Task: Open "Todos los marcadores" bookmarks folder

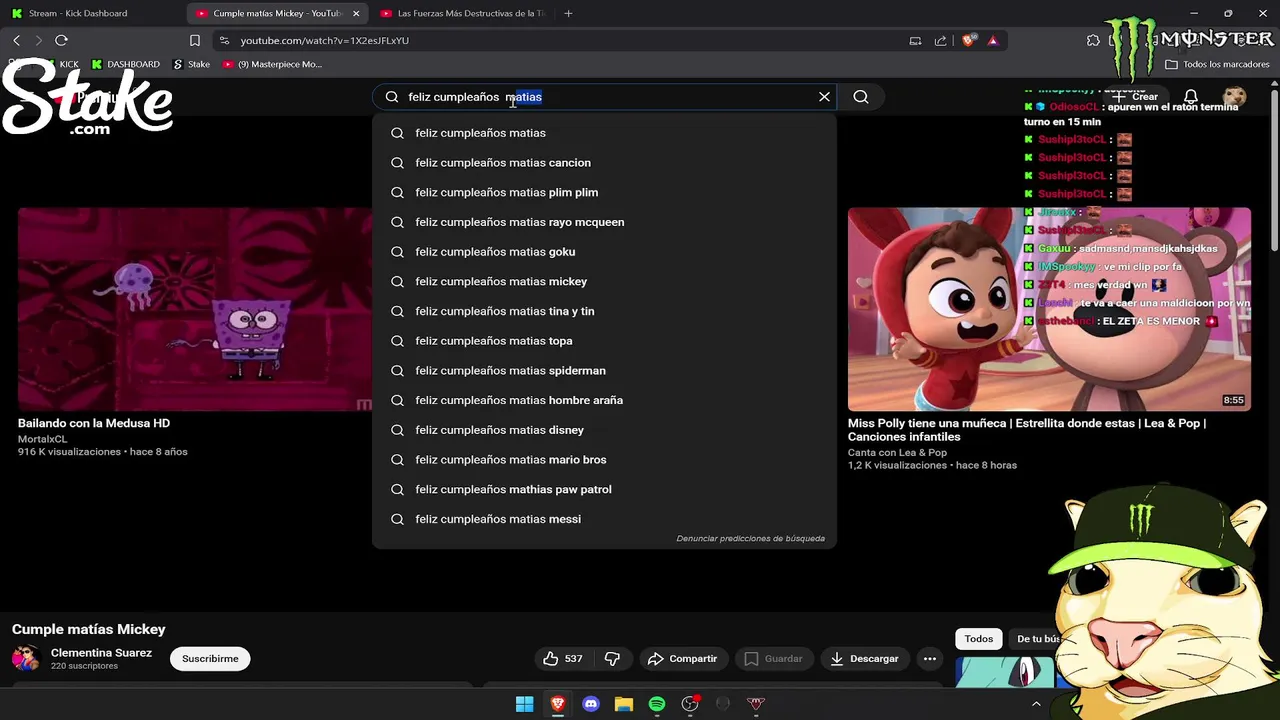Action: pos(1217,64)
